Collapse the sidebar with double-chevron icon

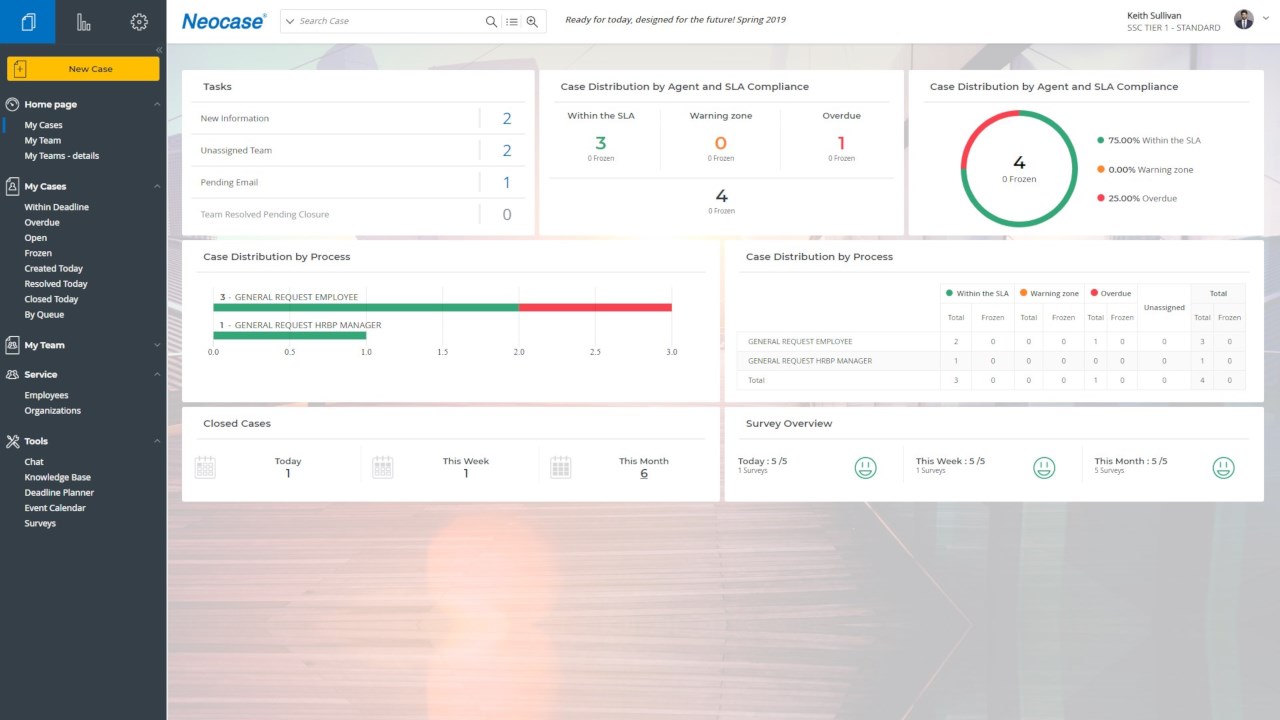pos(158,50)
